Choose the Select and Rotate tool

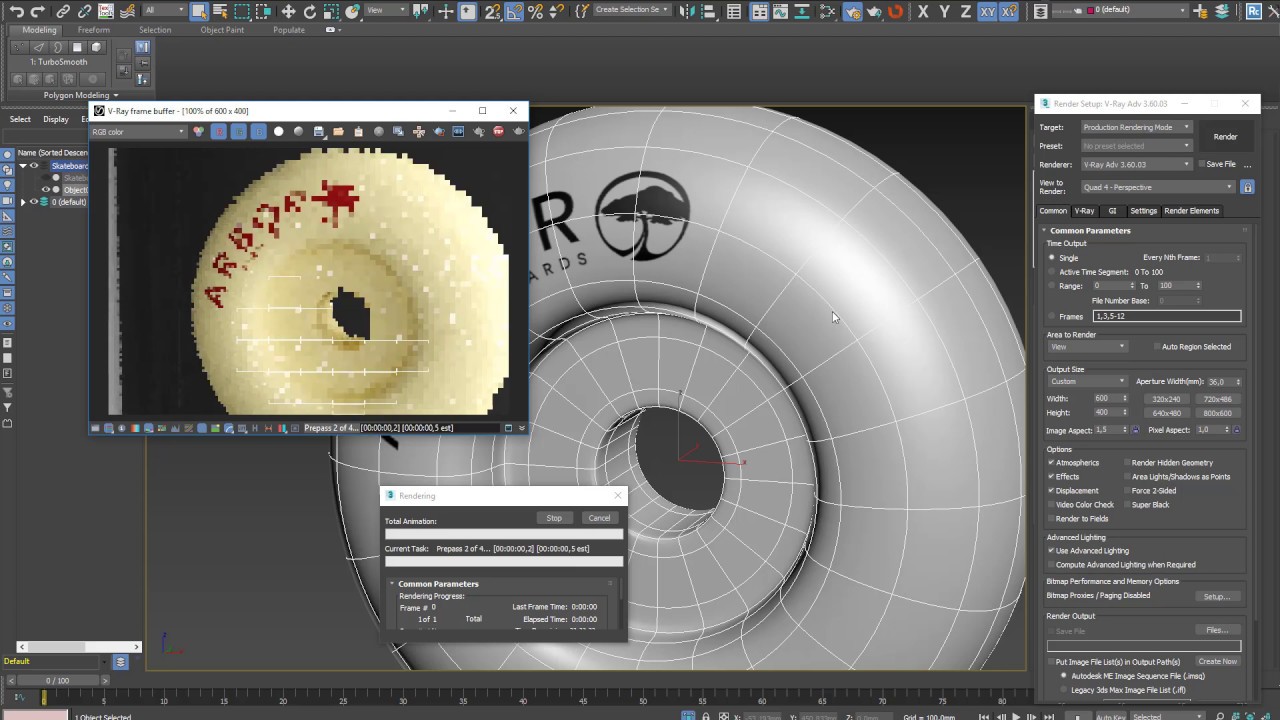[x=310, y=11]
